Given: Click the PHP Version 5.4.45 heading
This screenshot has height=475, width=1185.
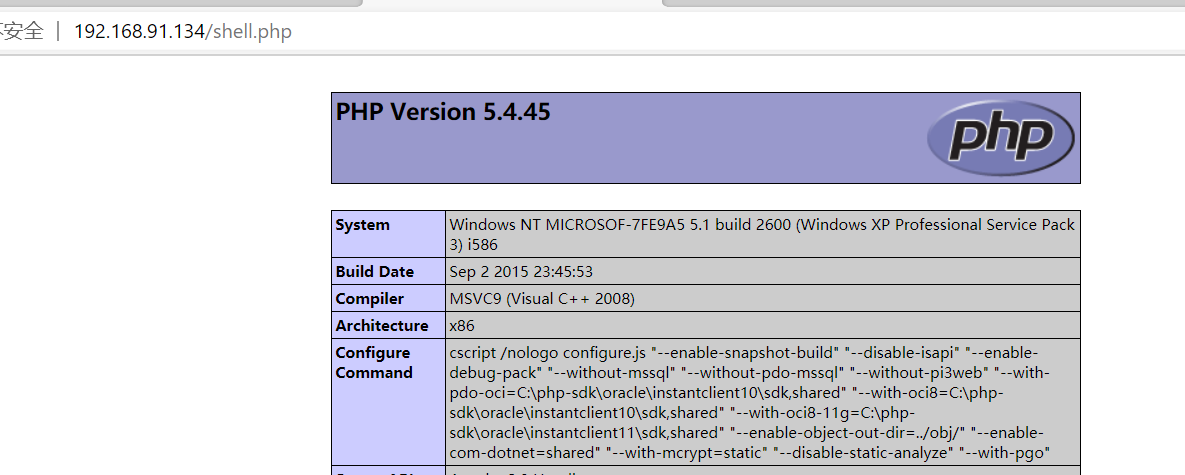Looking at the screenshot, I should tap(443, 112).
